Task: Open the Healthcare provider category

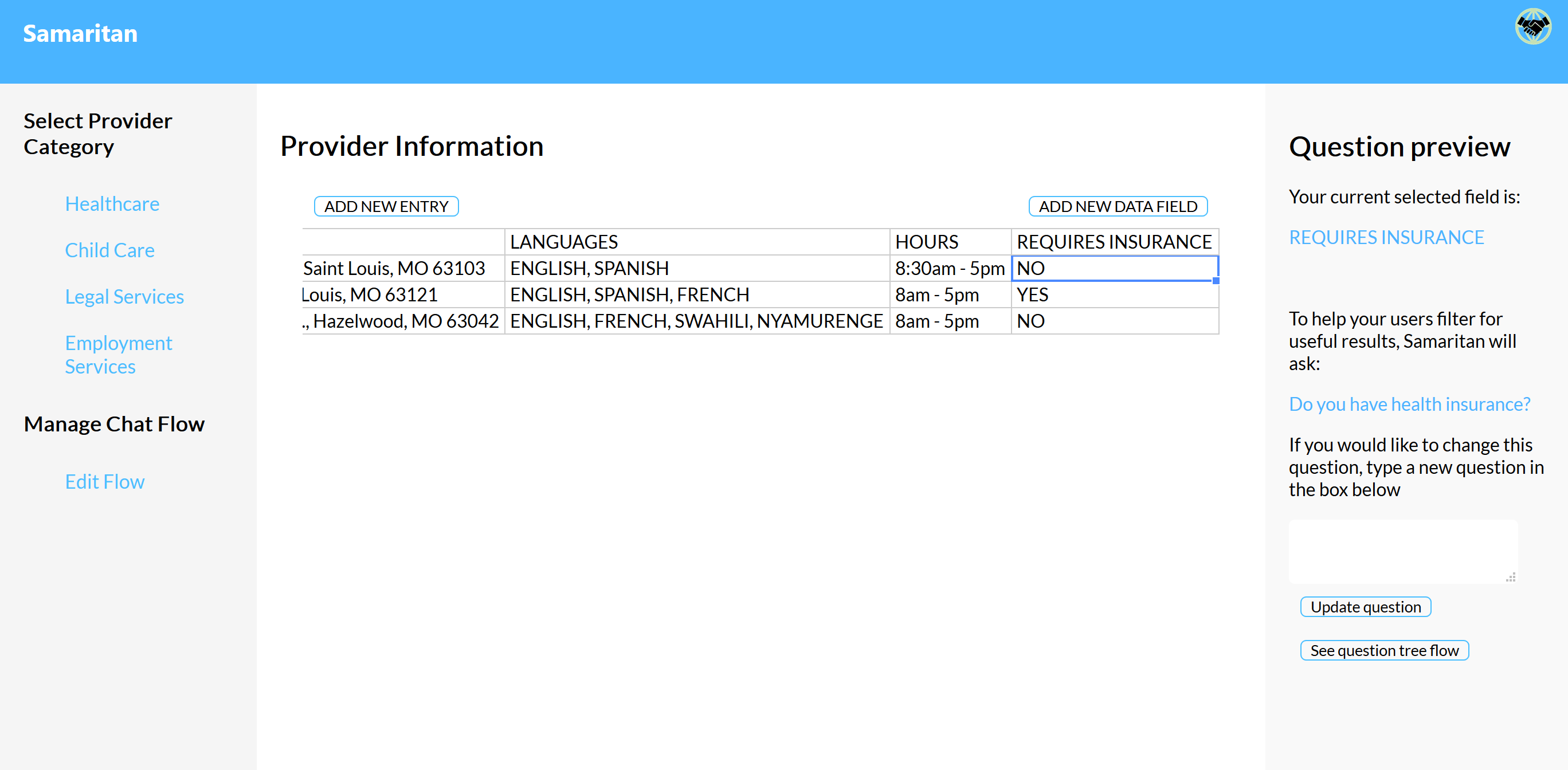Action: pos(112,204)
